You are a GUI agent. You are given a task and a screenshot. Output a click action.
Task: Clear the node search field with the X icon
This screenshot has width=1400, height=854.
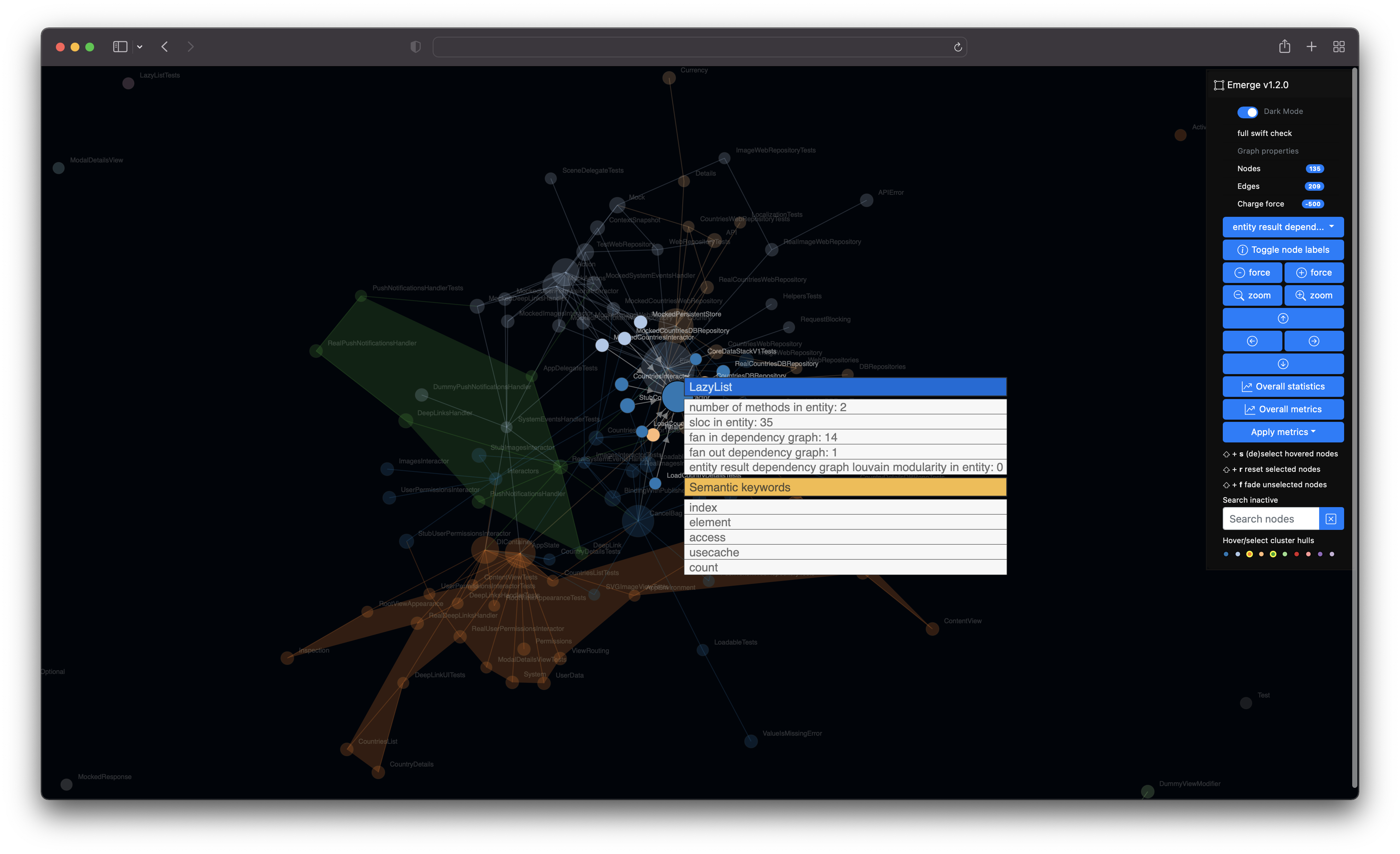(1331, 518)
